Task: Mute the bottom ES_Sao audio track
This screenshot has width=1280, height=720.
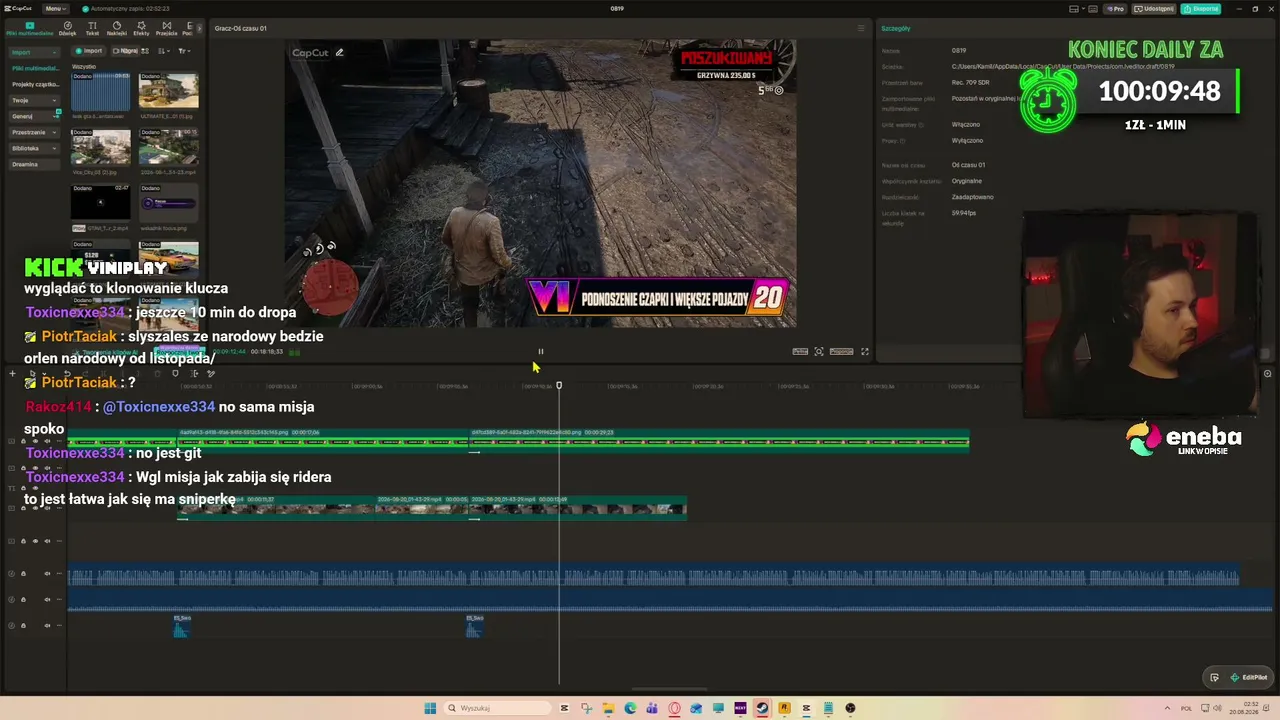Action: tap(47, 626)
